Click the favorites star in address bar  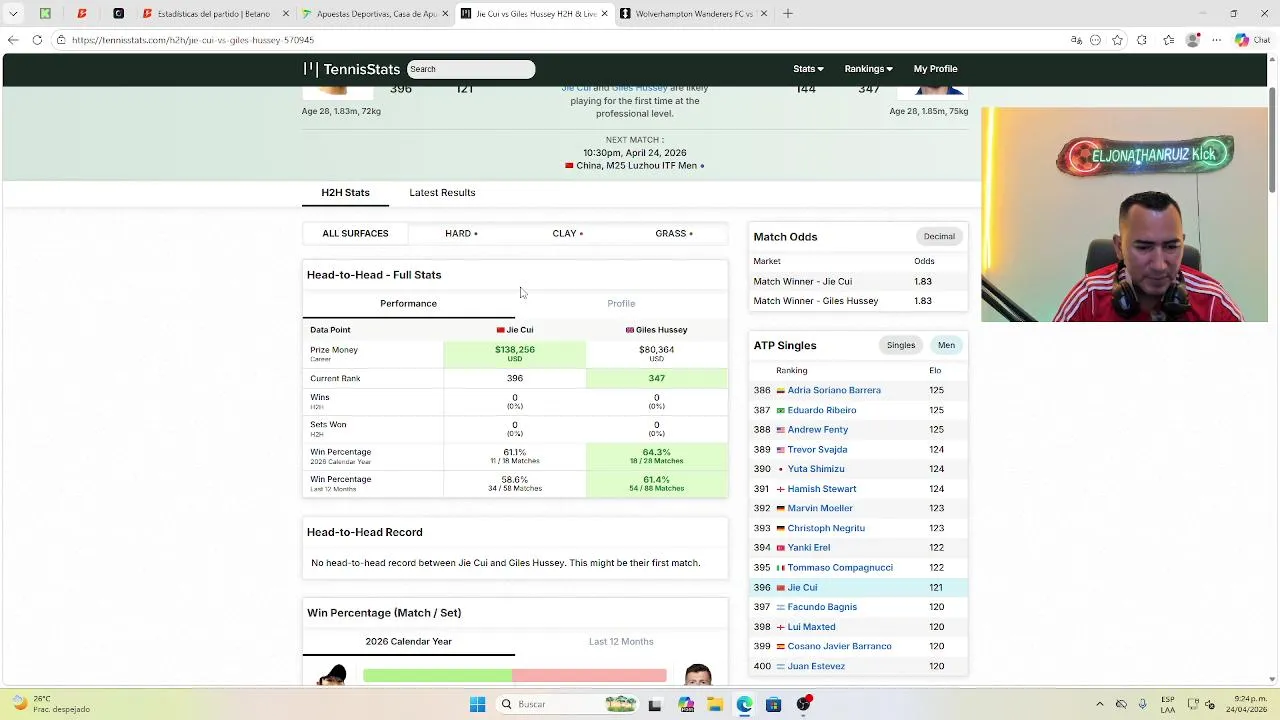tap(1118, 40)
